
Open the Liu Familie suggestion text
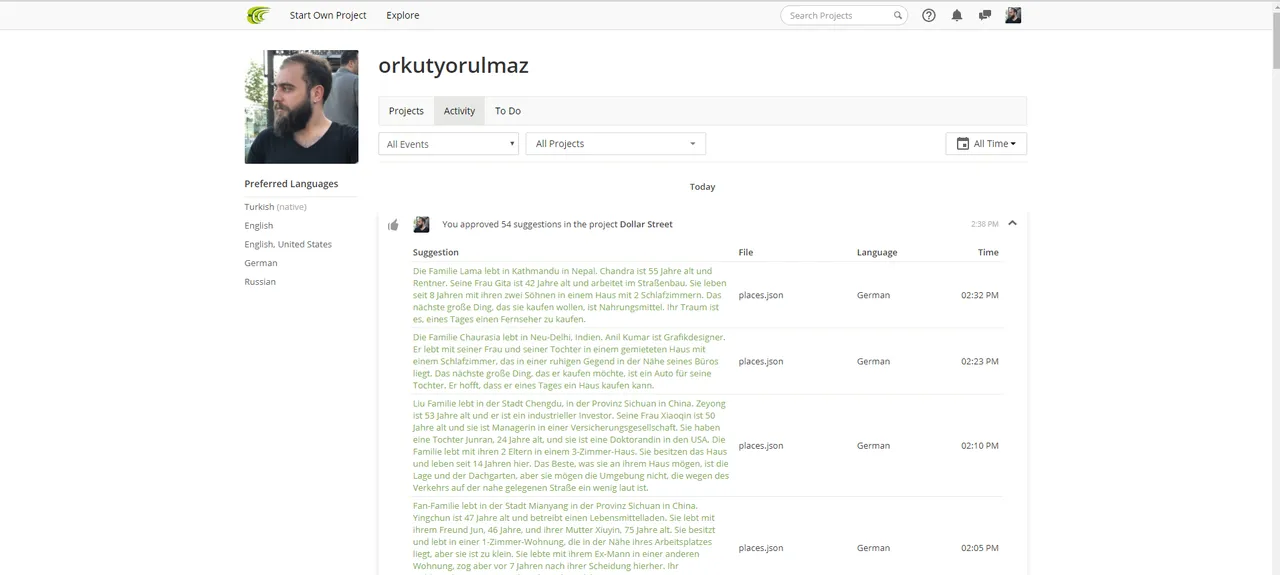(x=570, y=446)
